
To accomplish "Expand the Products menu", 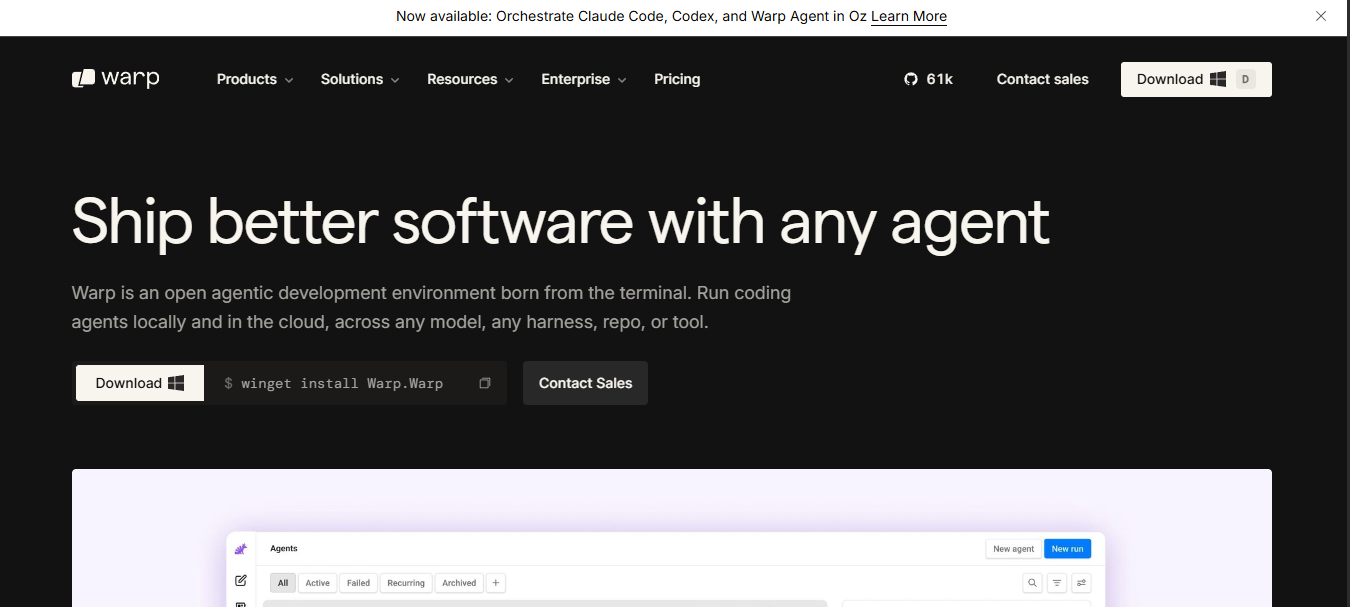I will 255,79.
